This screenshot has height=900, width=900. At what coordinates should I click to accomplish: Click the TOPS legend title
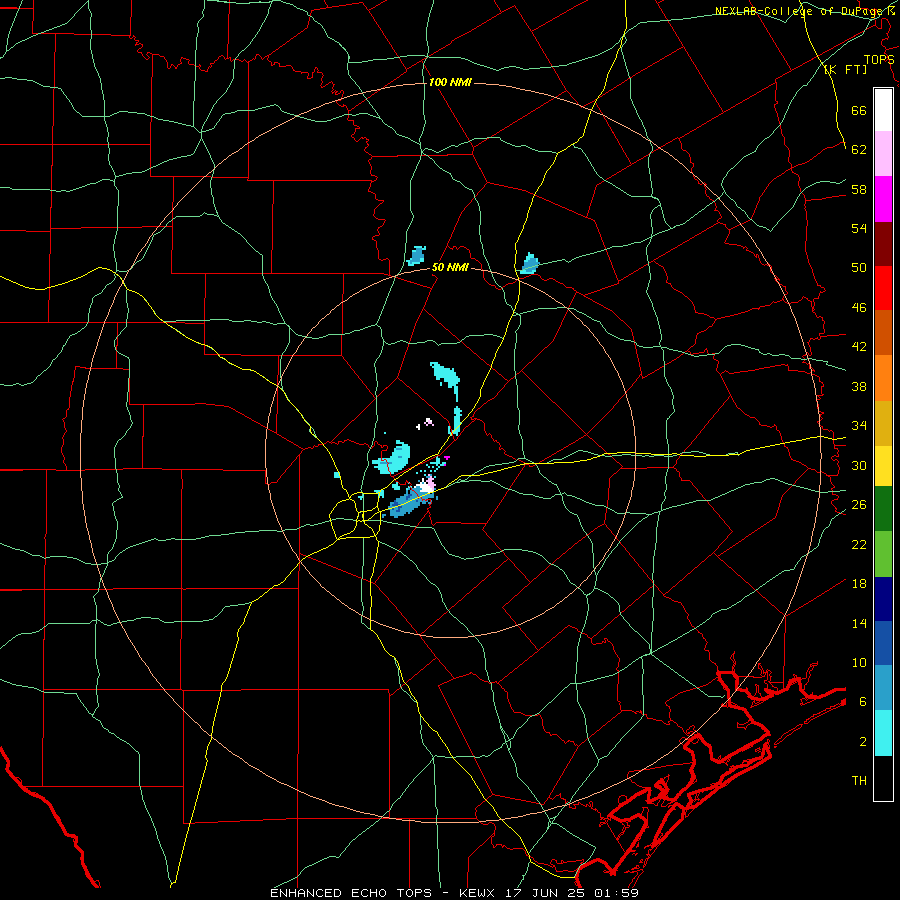click(x=879, y=59)
